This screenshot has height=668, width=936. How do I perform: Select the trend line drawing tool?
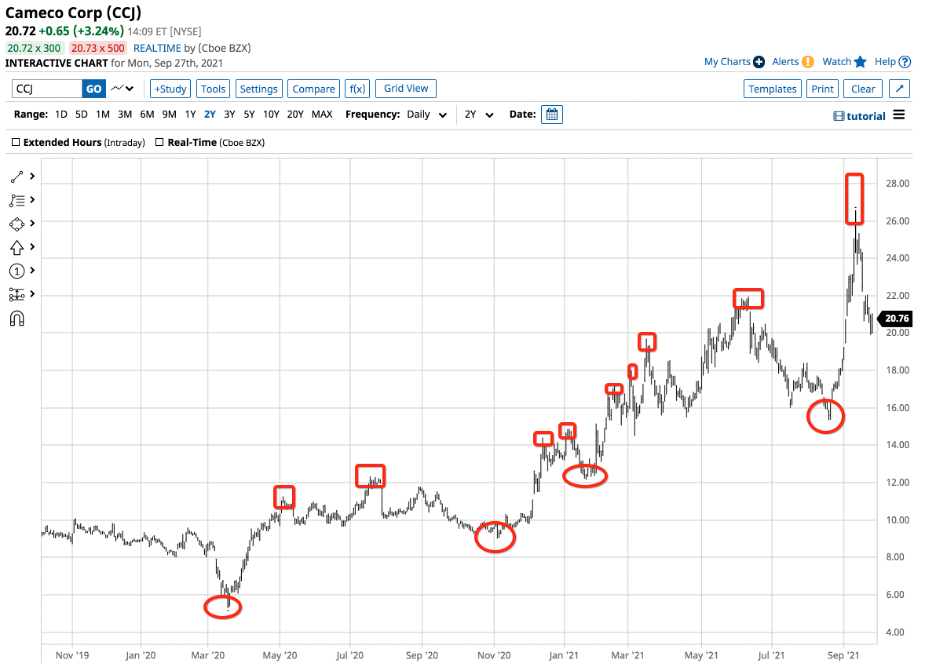coord(17,177)
